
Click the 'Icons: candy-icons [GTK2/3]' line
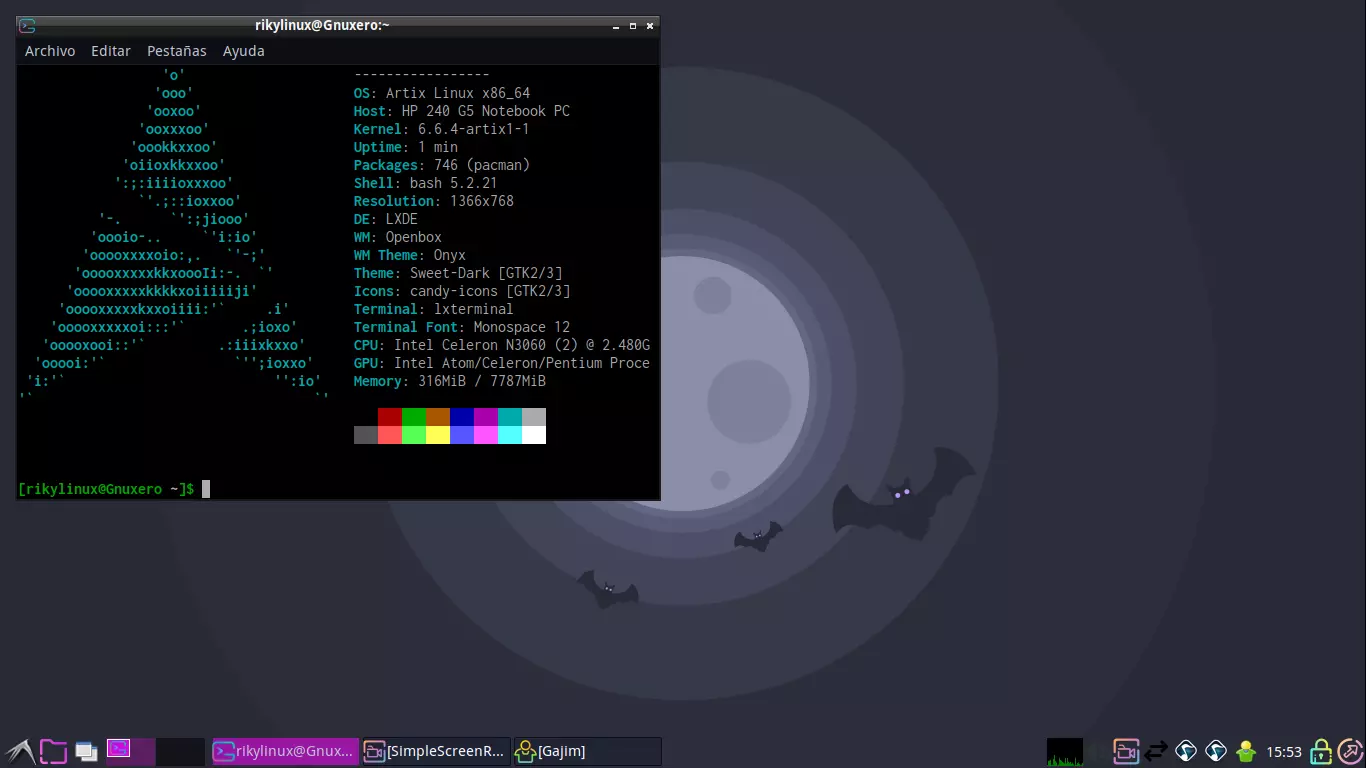[x=462, y=291]
